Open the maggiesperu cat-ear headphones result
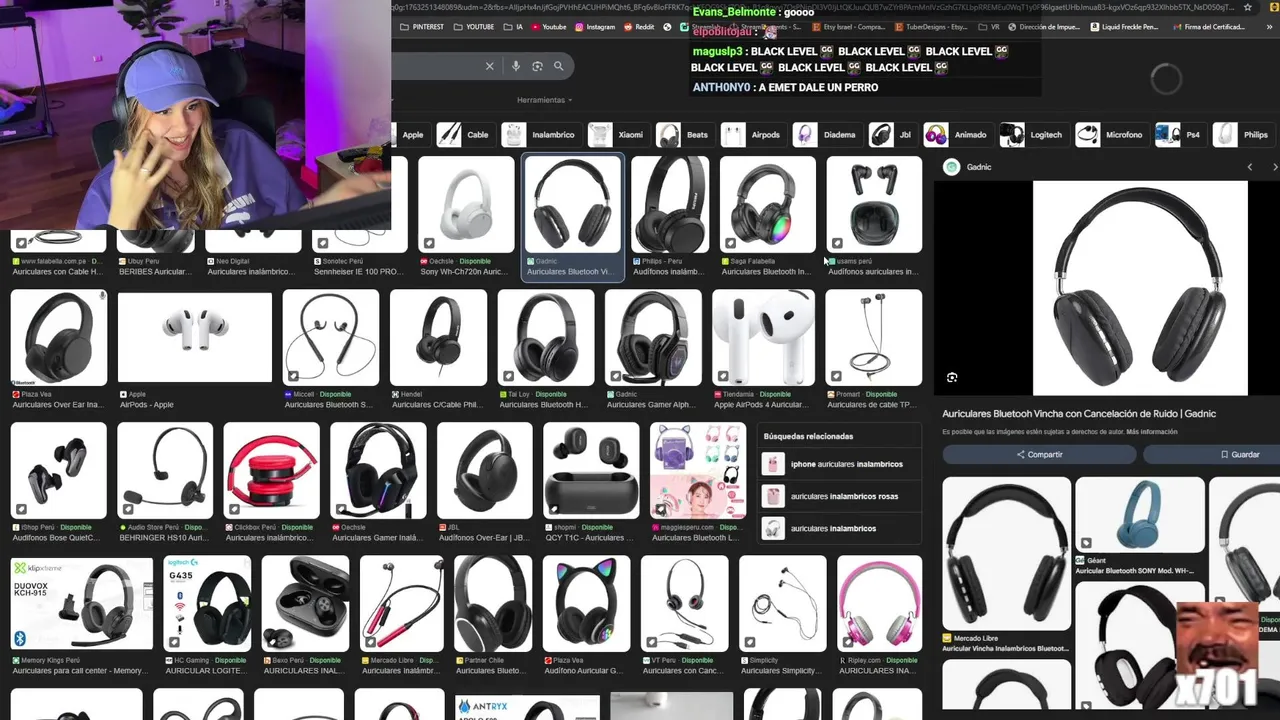Viewport: 1280px width, 720px height. pyautogui.click(x=698, y=470)
